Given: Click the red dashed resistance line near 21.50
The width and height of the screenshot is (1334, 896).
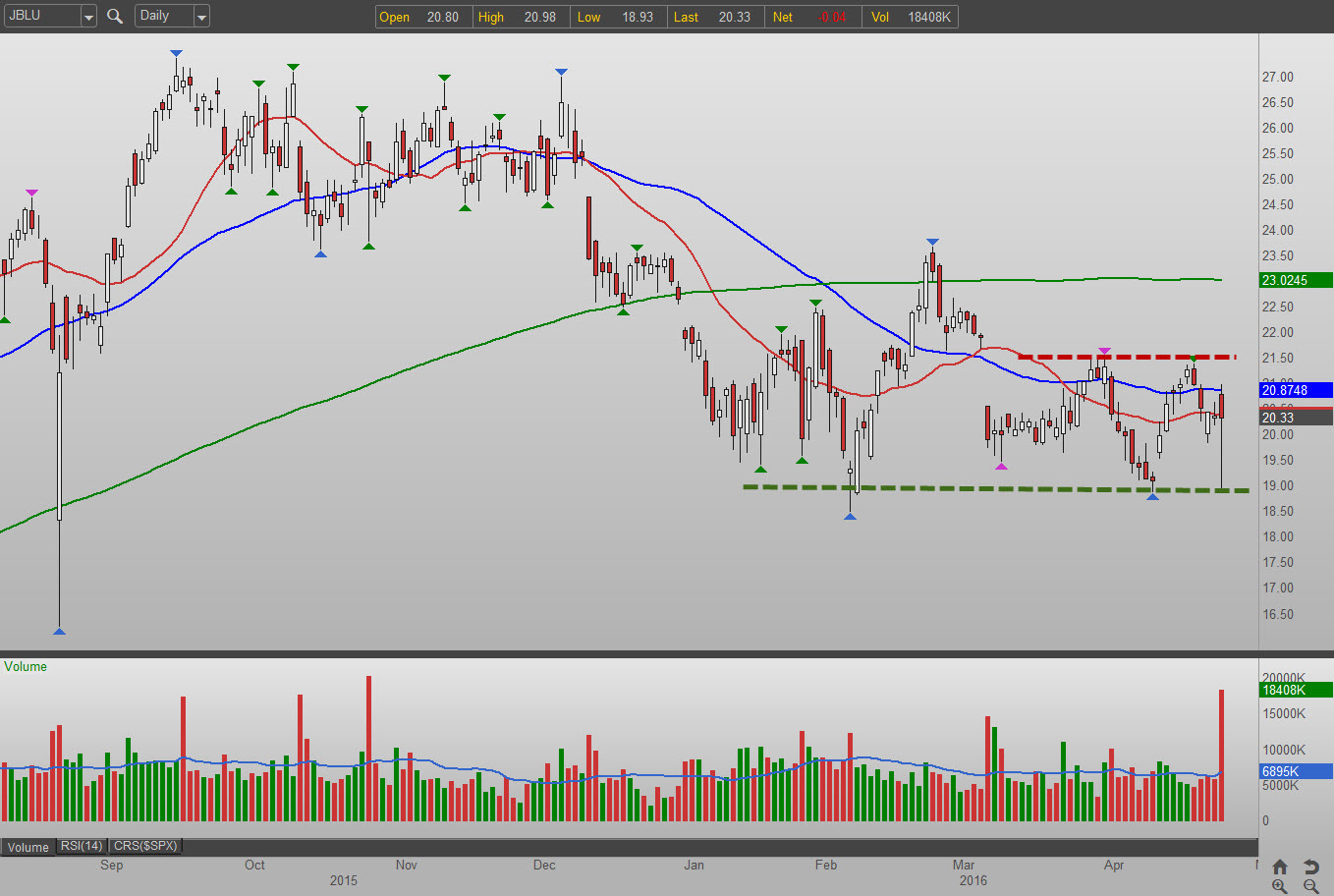Looking at the screenshot, I should coord(1127,357).
